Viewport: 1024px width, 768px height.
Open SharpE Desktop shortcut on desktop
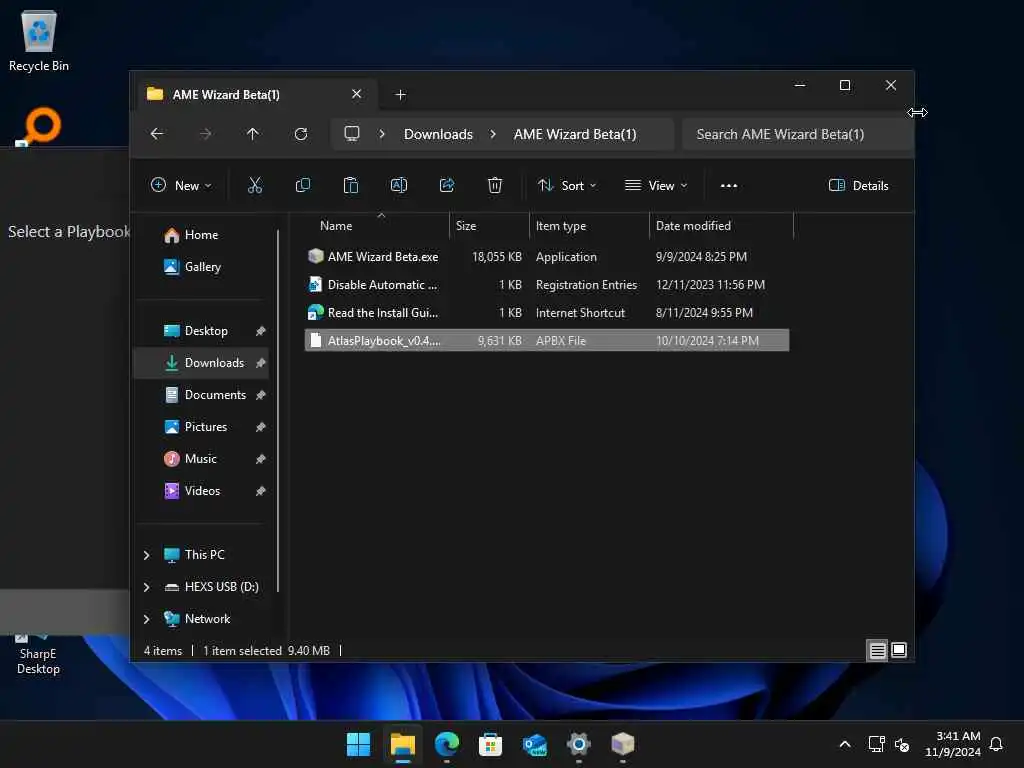click(38, 653)
